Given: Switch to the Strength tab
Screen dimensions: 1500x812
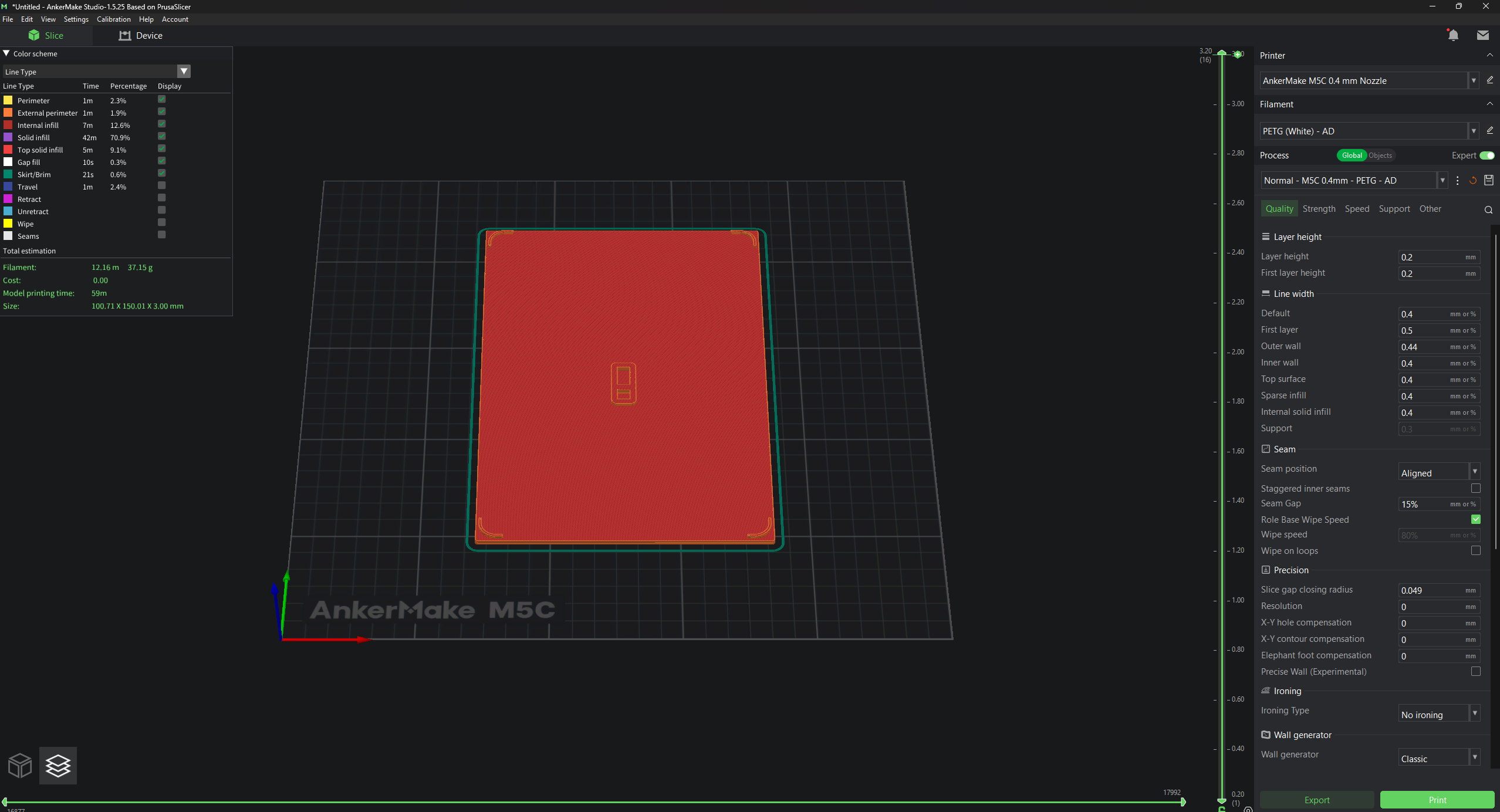Looking at the screenshot, I should [x=1319, y=209].
